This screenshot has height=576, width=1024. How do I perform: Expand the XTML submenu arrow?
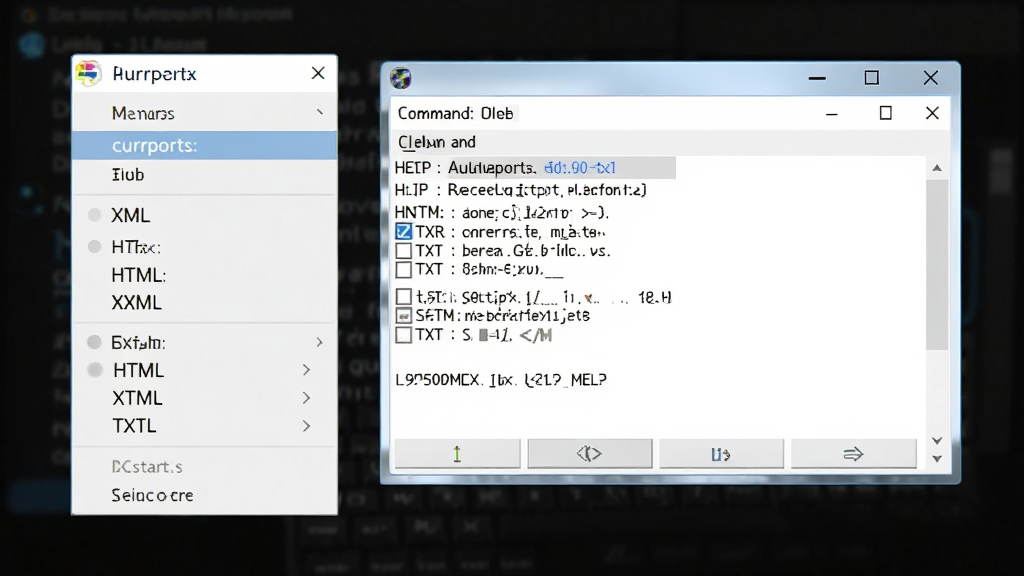tap(306, 398)
